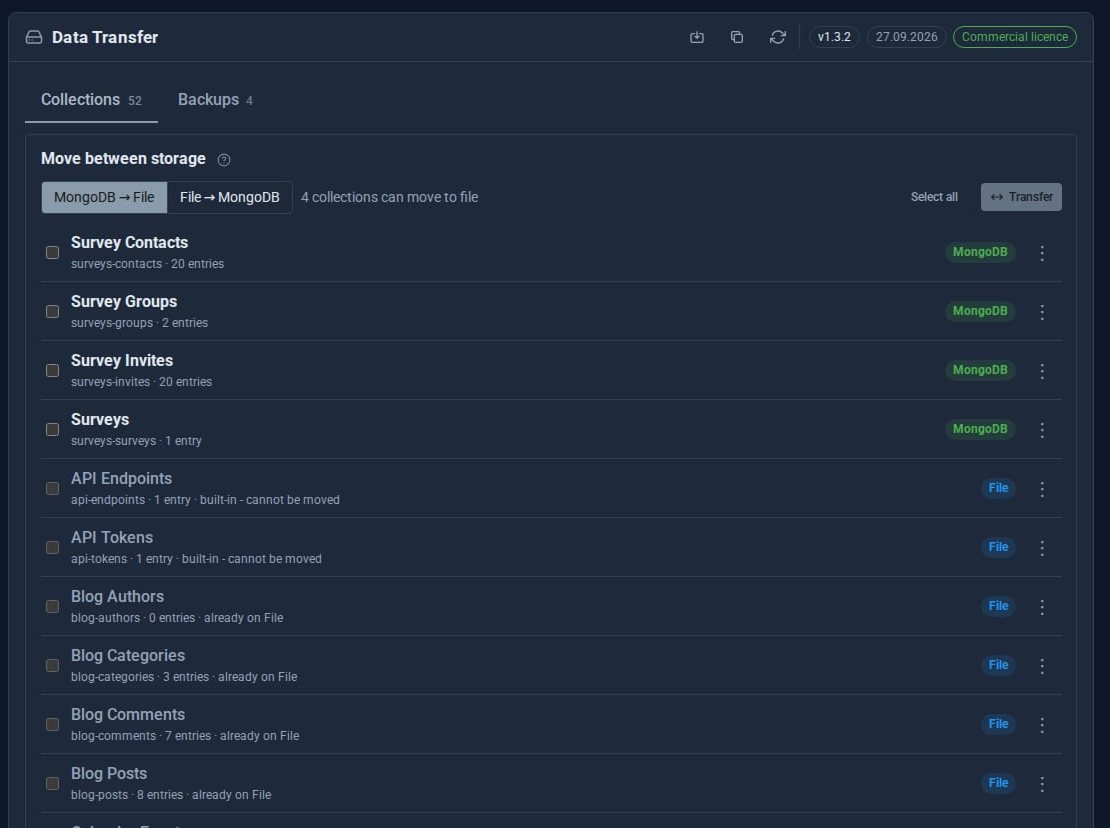Switch to the Backups tab
This screenshot has width=1110, height=828.
click(214, 100)
